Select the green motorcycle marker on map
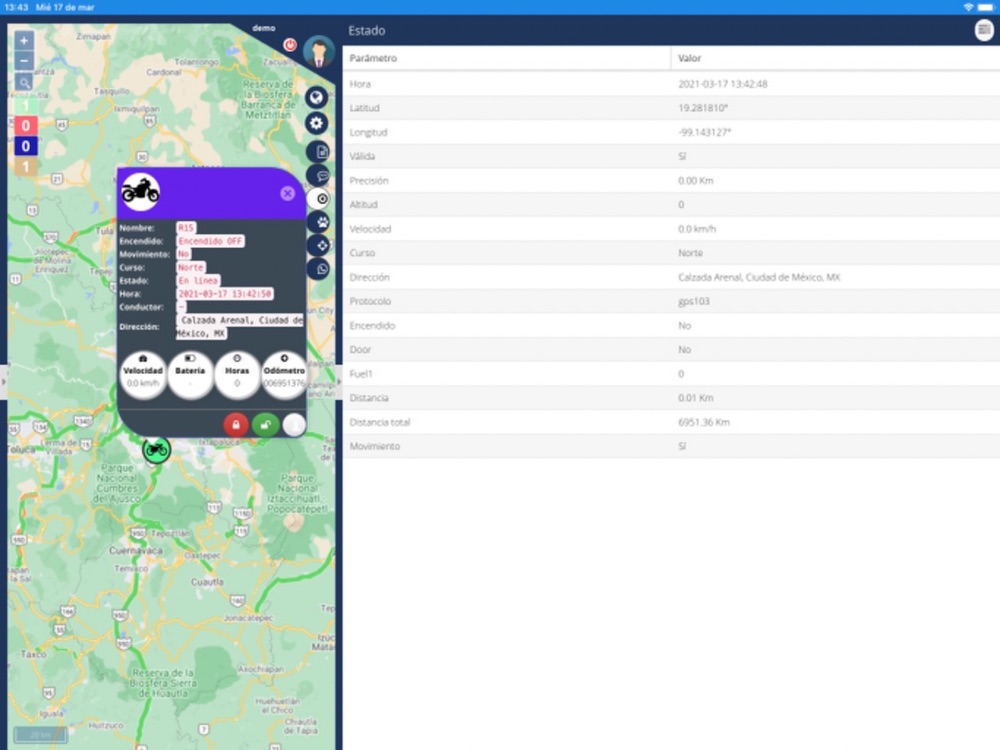The width and height of the screenshot is (1000, 750). pyautogui.click(x=156, y=450)
